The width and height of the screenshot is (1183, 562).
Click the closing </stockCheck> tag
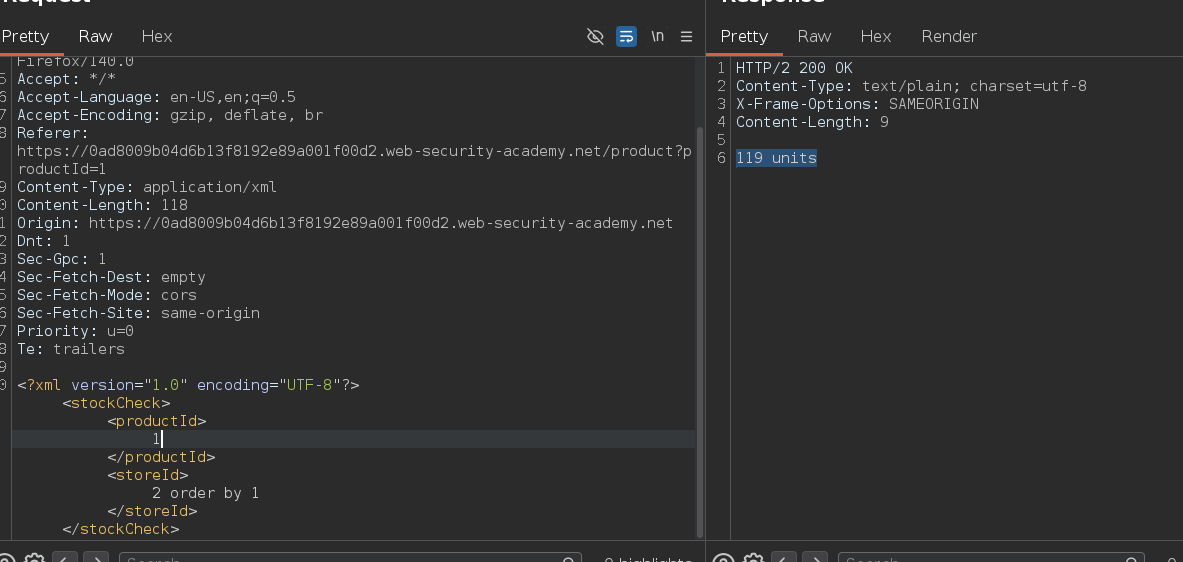click(121, 530)
